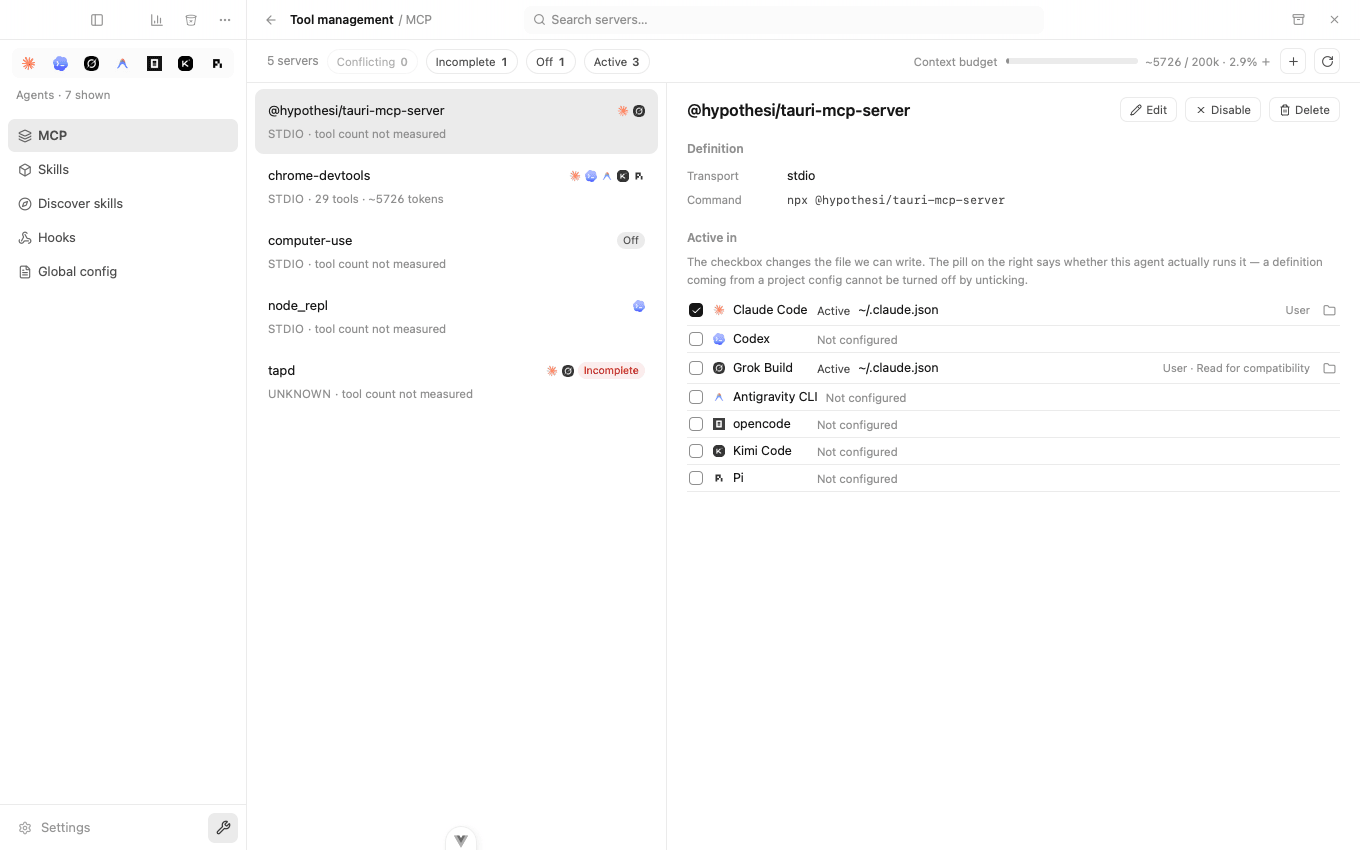The height and width of the screenshot is (850, 1360).
Task: Open the folder for the Grok Build config
Action: (x=1329, y=369)
